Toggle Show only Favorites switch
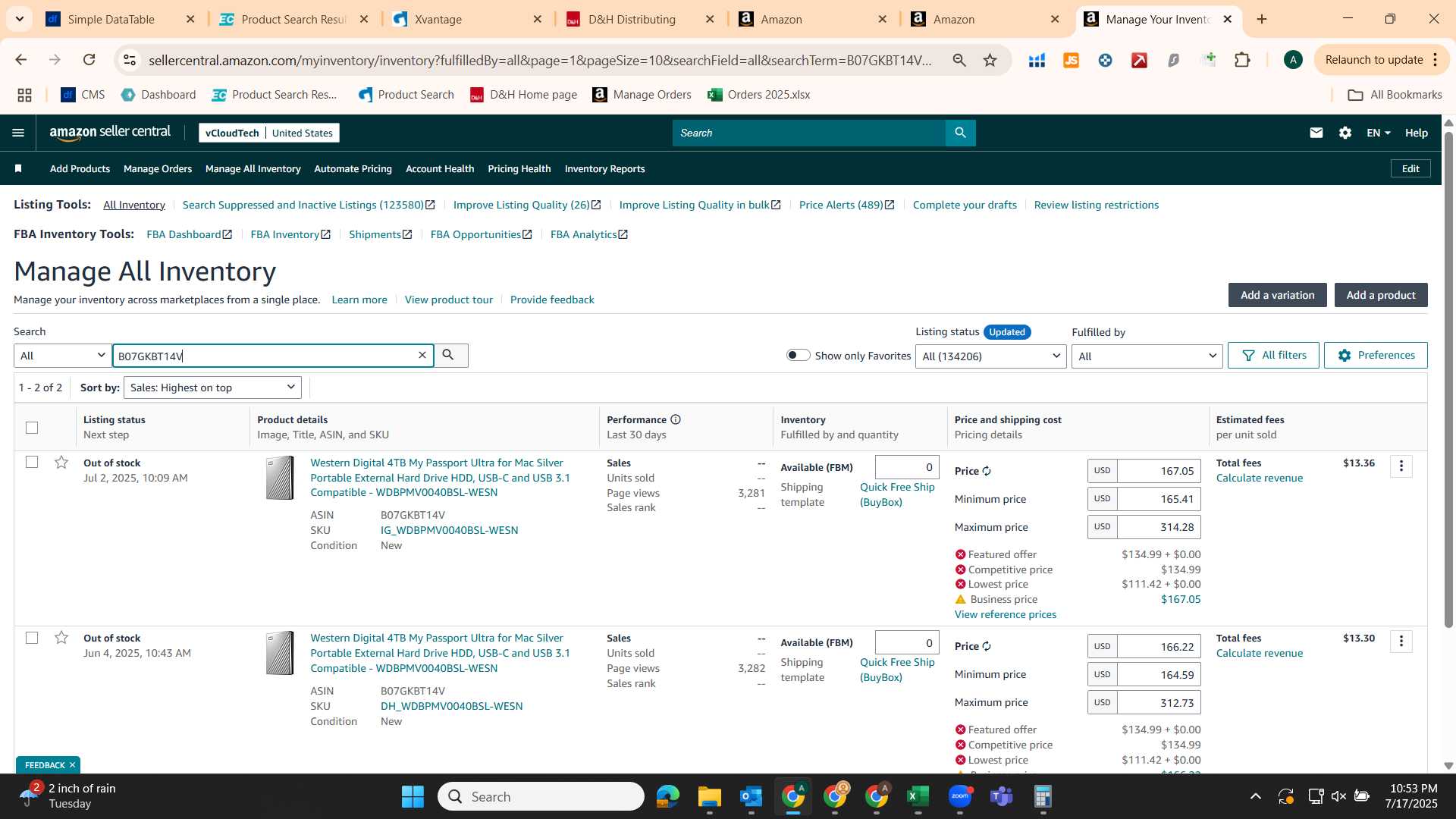The image size is (1456, 819). point(798,355)
